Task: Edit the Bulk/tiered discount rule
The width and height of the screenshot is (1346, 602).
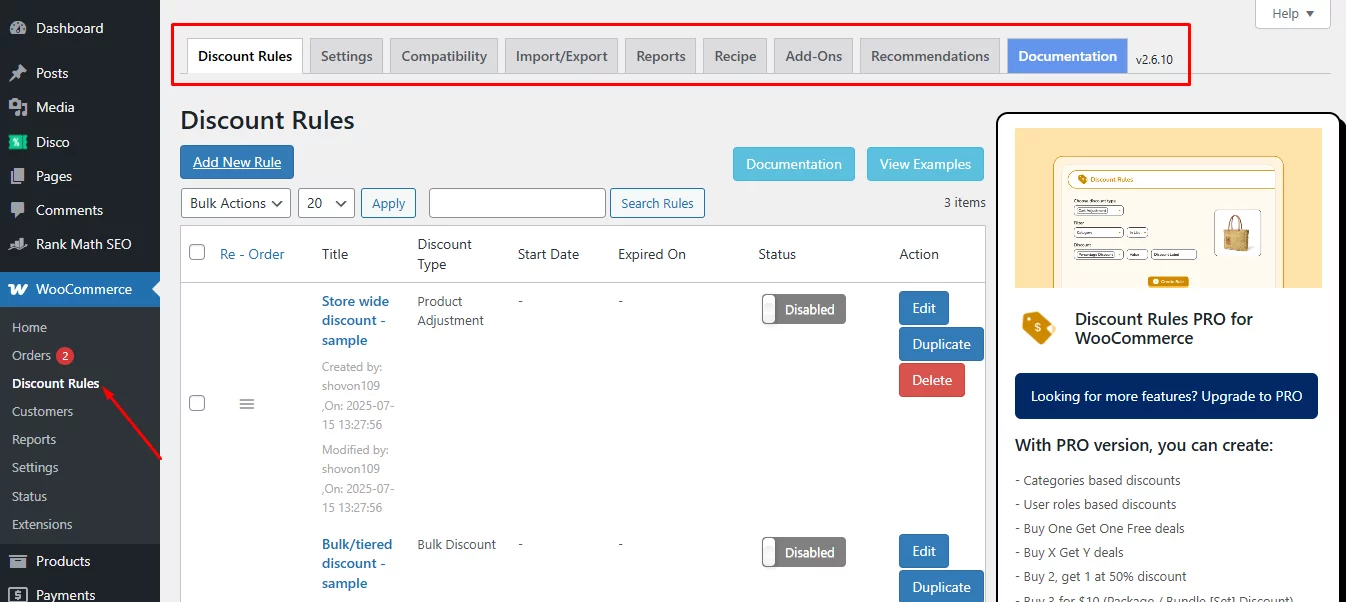Action: click(924, 551)
